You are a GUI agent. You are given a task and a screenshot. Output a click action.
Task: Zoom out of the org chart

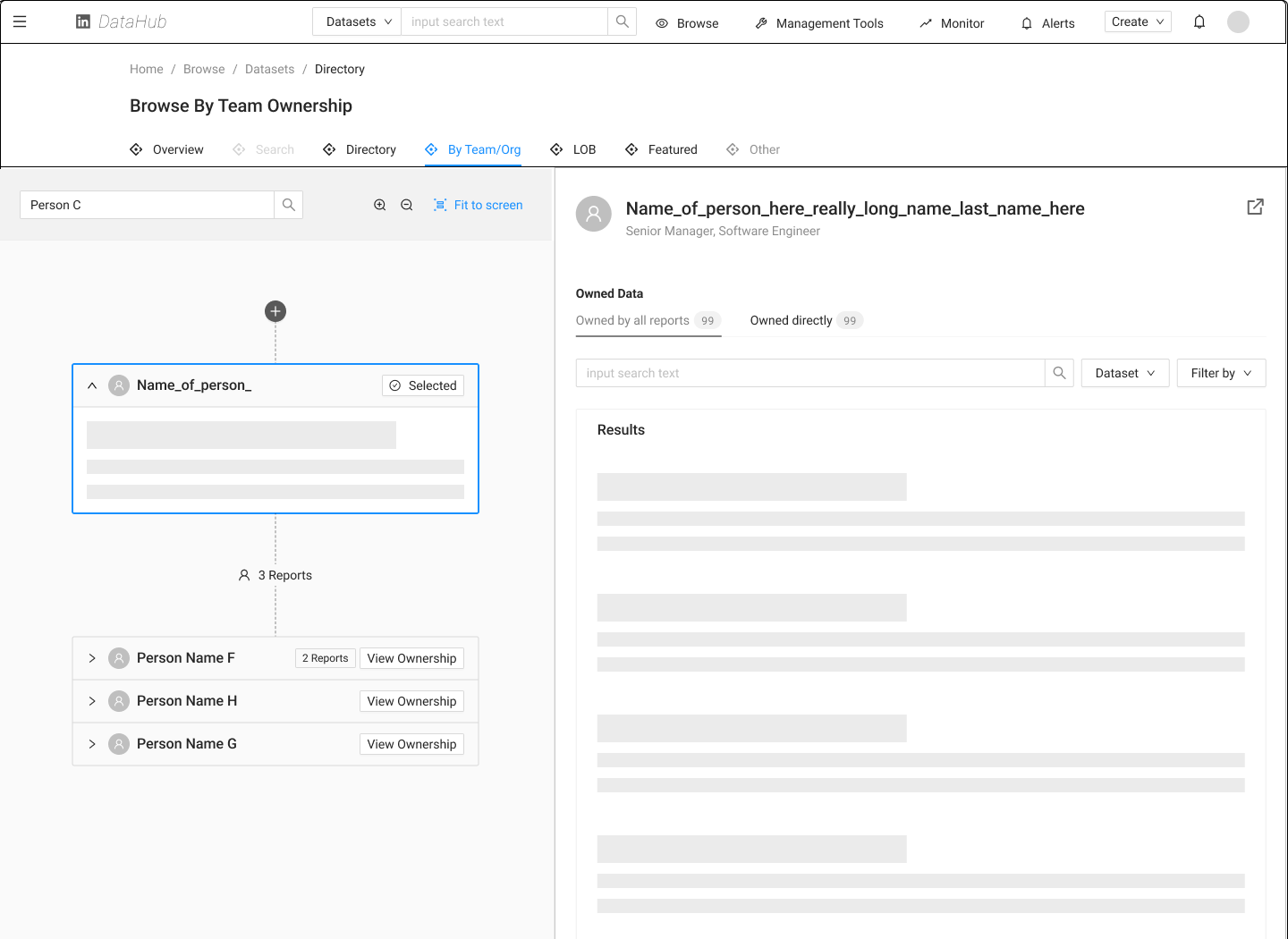tap(407, 205)
